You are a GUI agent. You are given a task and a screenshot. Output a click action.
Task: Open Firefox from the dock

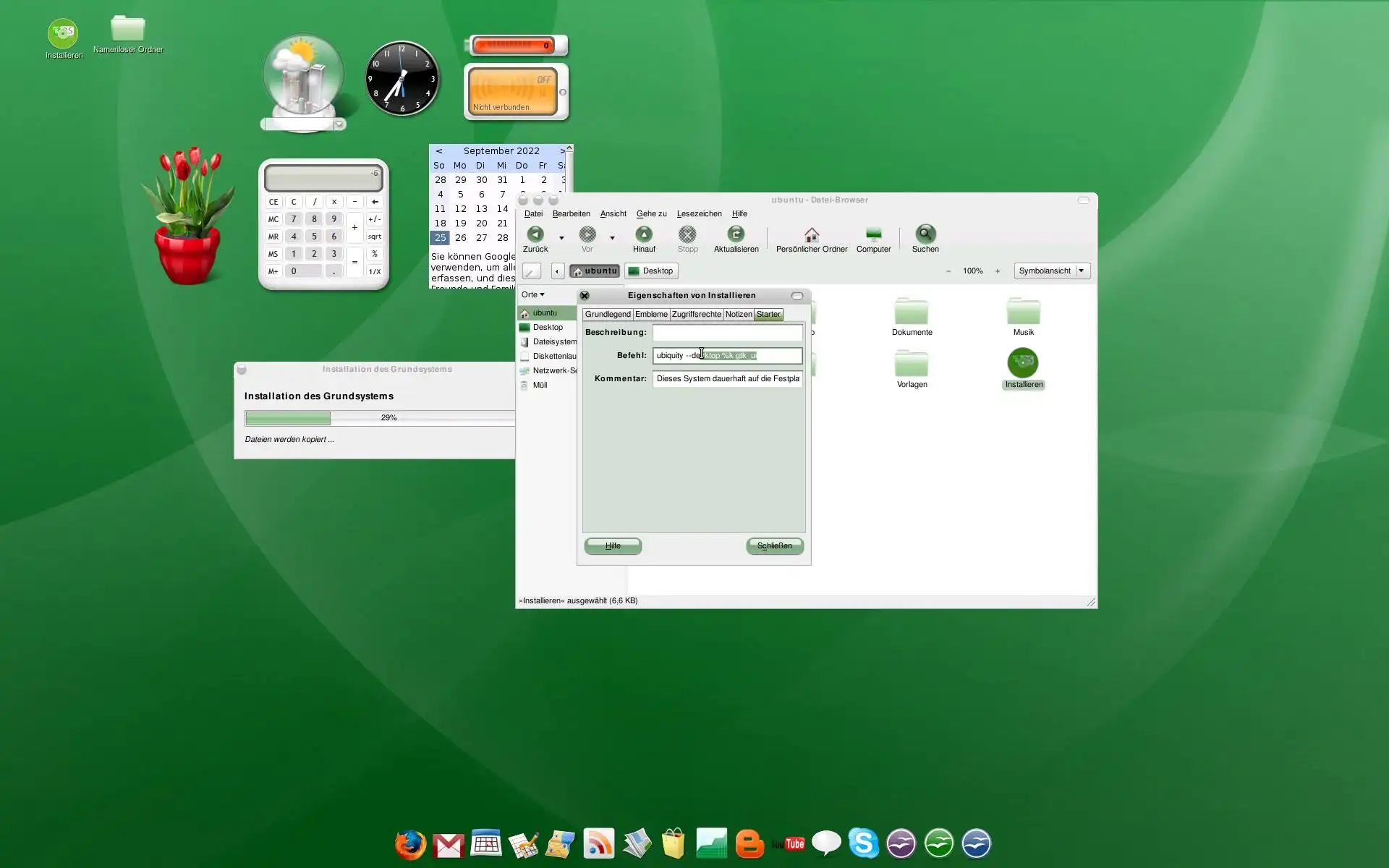click(x=410, y=844)
